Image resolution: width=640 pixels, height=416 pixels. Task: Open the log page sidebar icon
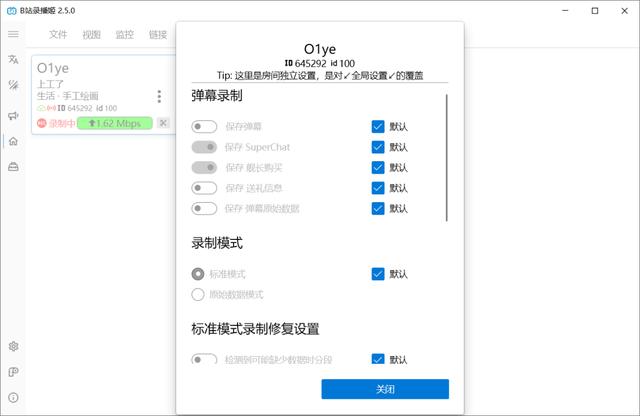click(x=13, y=372)
